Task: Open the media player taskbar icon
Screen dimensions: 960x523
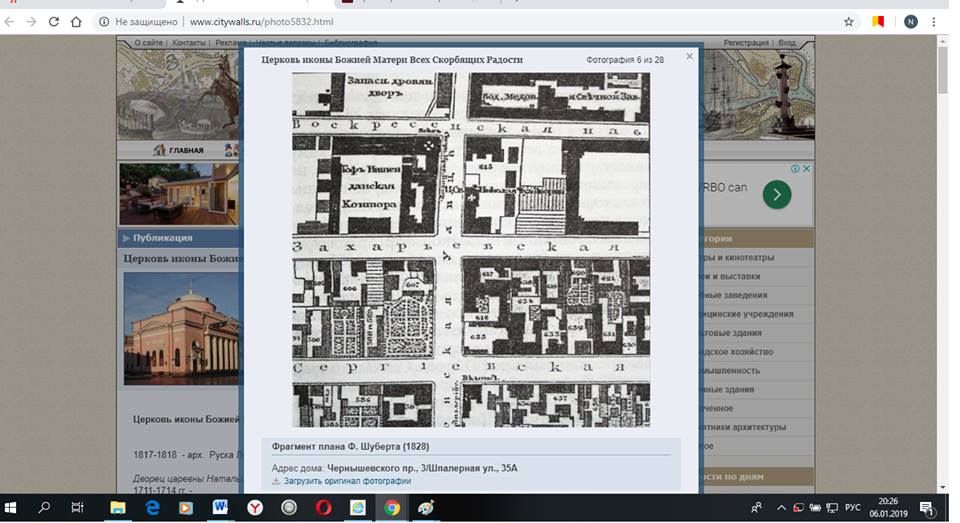Action: click(x=186, y=508)
